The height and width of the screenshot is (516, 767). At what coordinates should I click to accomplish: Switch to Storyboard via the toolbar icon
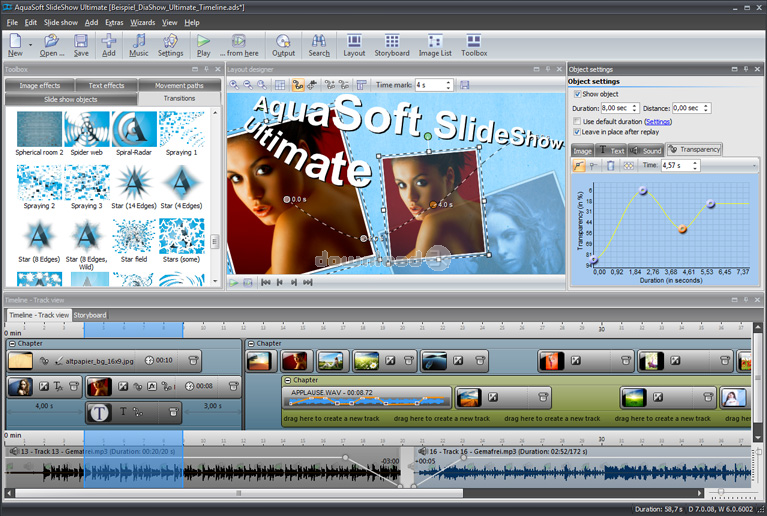click(392, 45)
